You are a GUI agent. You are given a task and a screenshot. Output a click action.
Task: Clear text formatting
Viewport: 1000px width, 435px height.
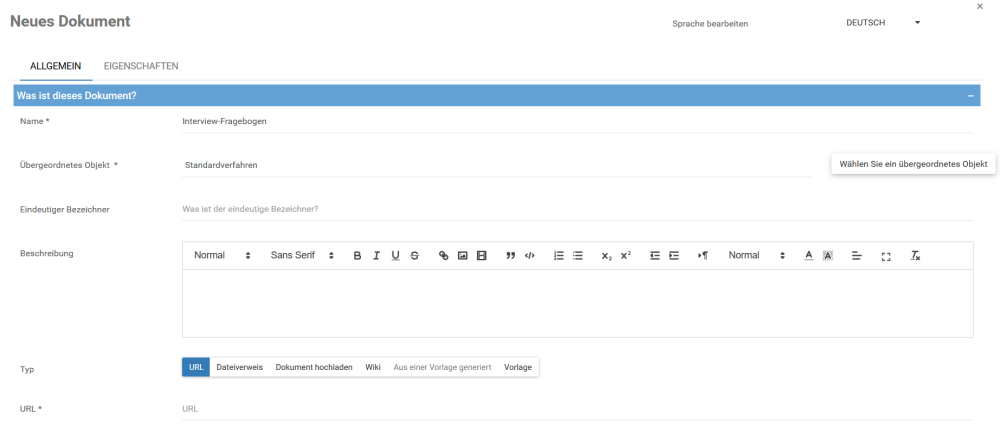click(x=915, y=256)
